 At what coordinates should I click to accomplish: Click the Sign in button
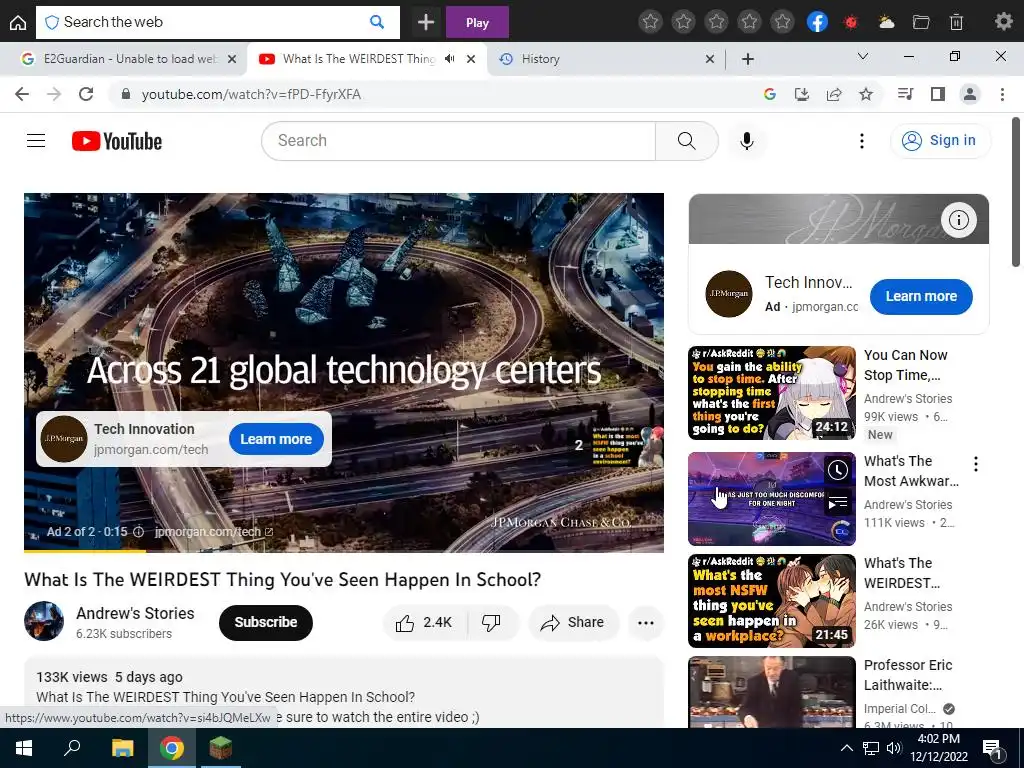[x=940, y=140]
